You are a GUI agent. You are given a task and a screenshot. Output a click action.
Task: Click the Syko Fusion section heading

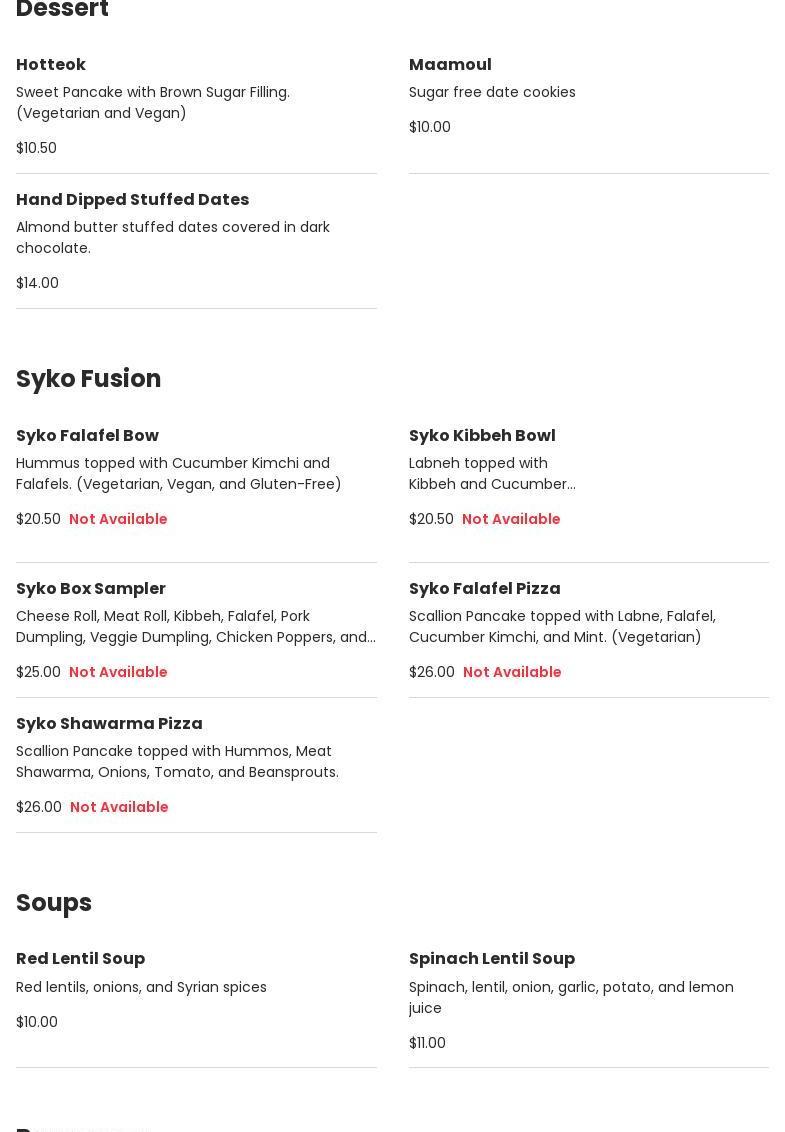click(x=88, y=378)
